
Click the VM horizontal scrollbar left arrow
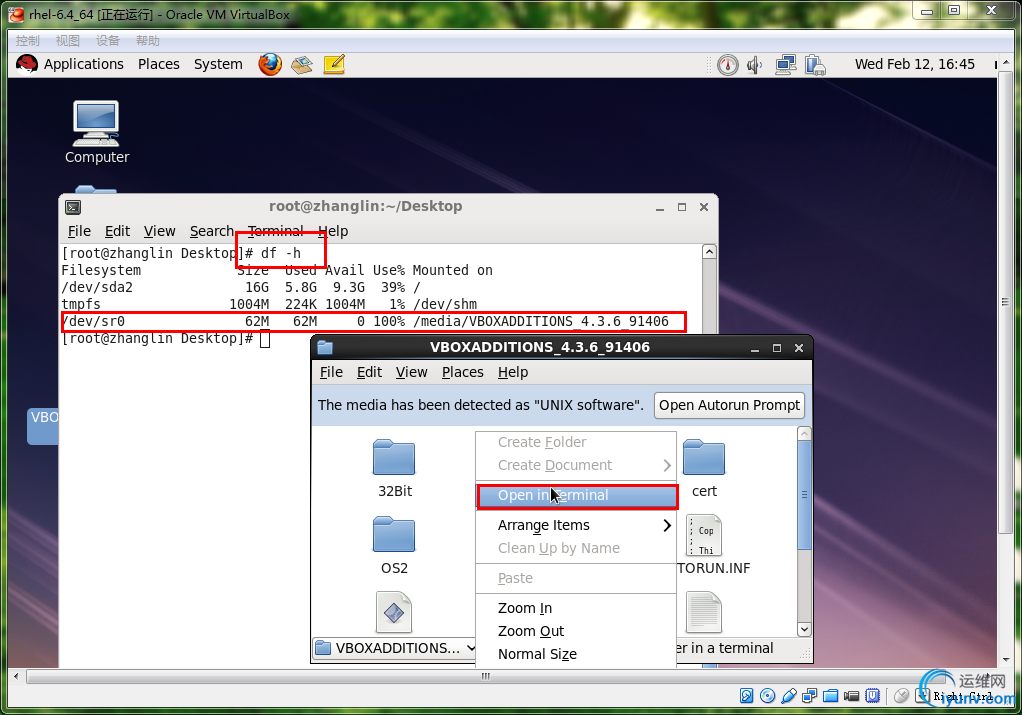coord(16,677)
